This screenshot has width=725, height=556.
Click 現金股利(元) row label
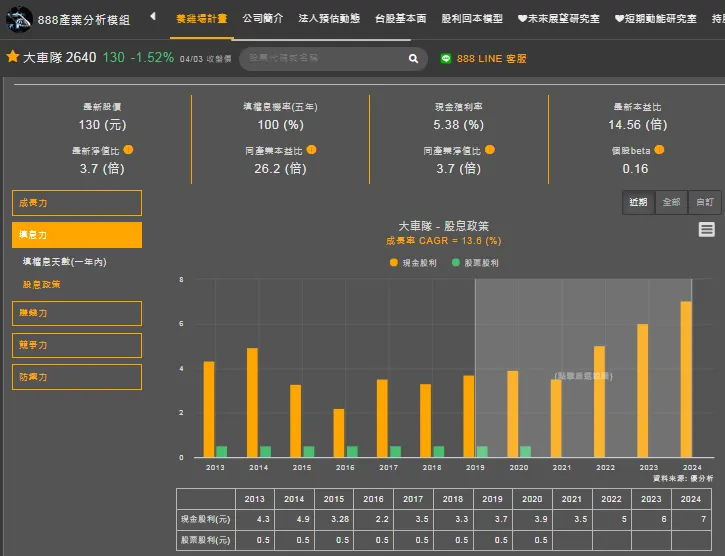click(206, 519)
